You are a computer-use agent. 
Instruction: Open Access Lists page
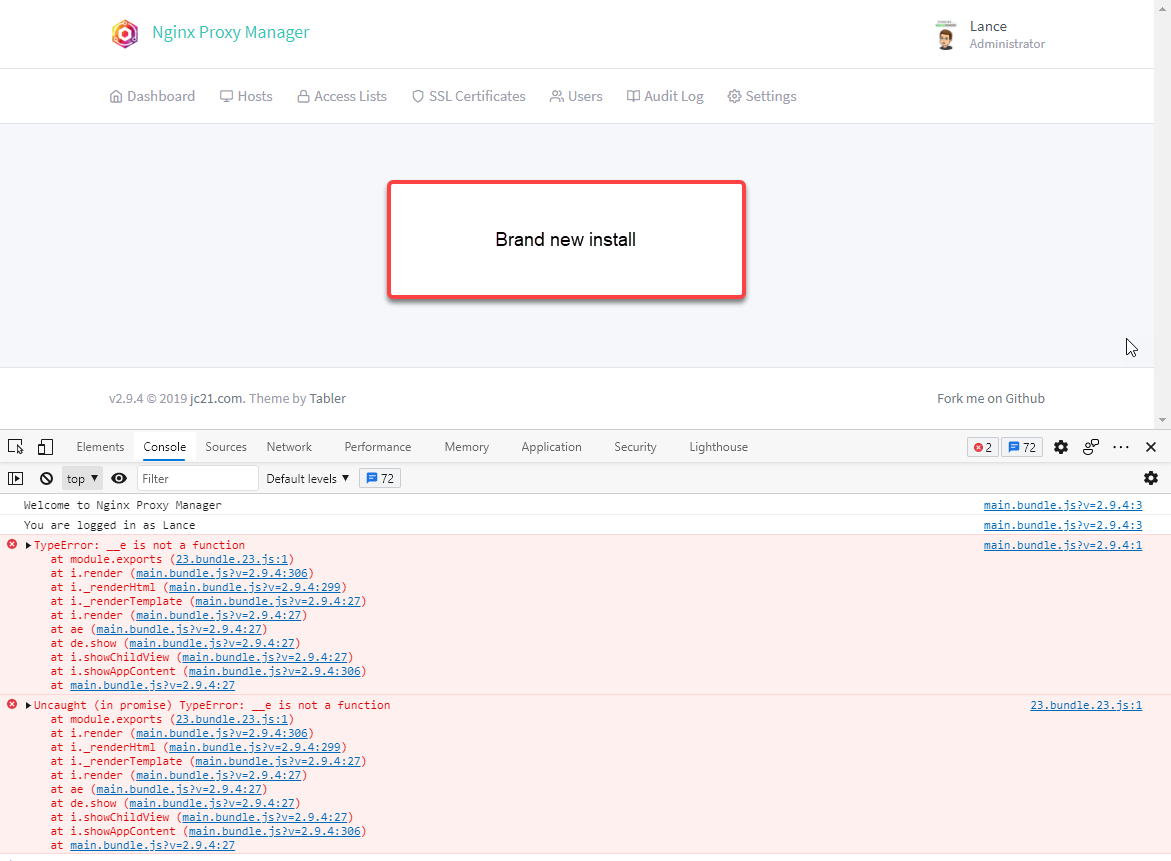pyautogui.click(x=342, y=96)
